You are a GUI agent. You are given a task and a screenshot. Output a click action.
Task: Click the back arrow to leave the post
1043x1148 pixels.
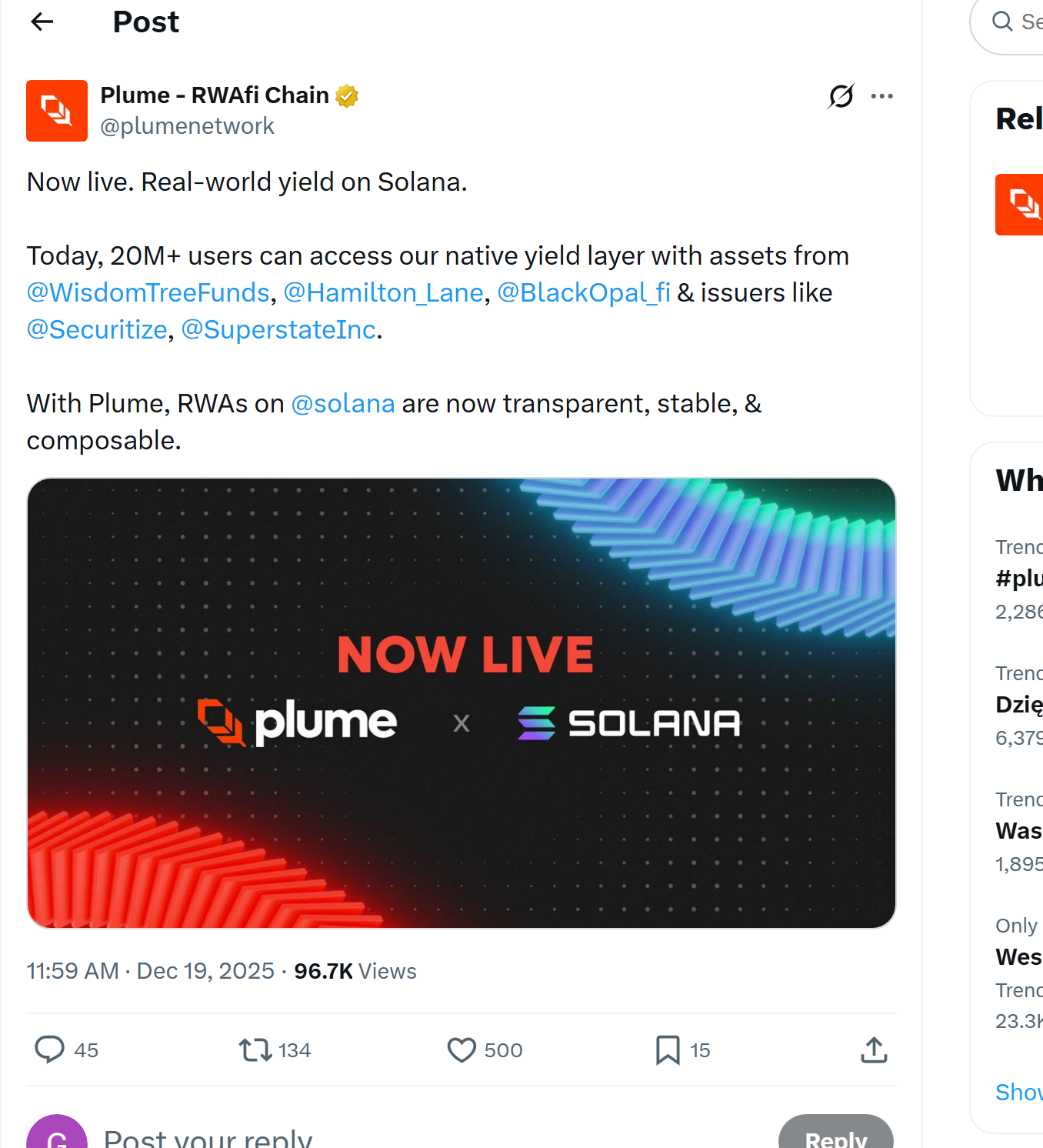click(42, 22)
